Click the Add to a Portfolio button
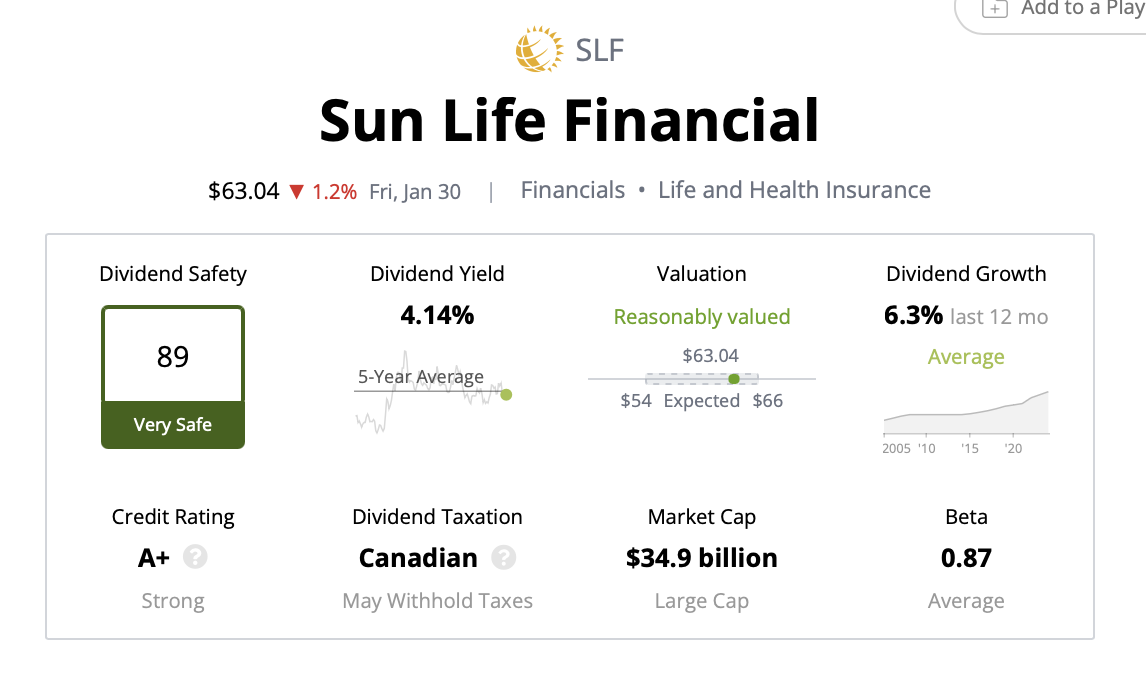This screenshot has width=1146, height=678. point(1070,9)
